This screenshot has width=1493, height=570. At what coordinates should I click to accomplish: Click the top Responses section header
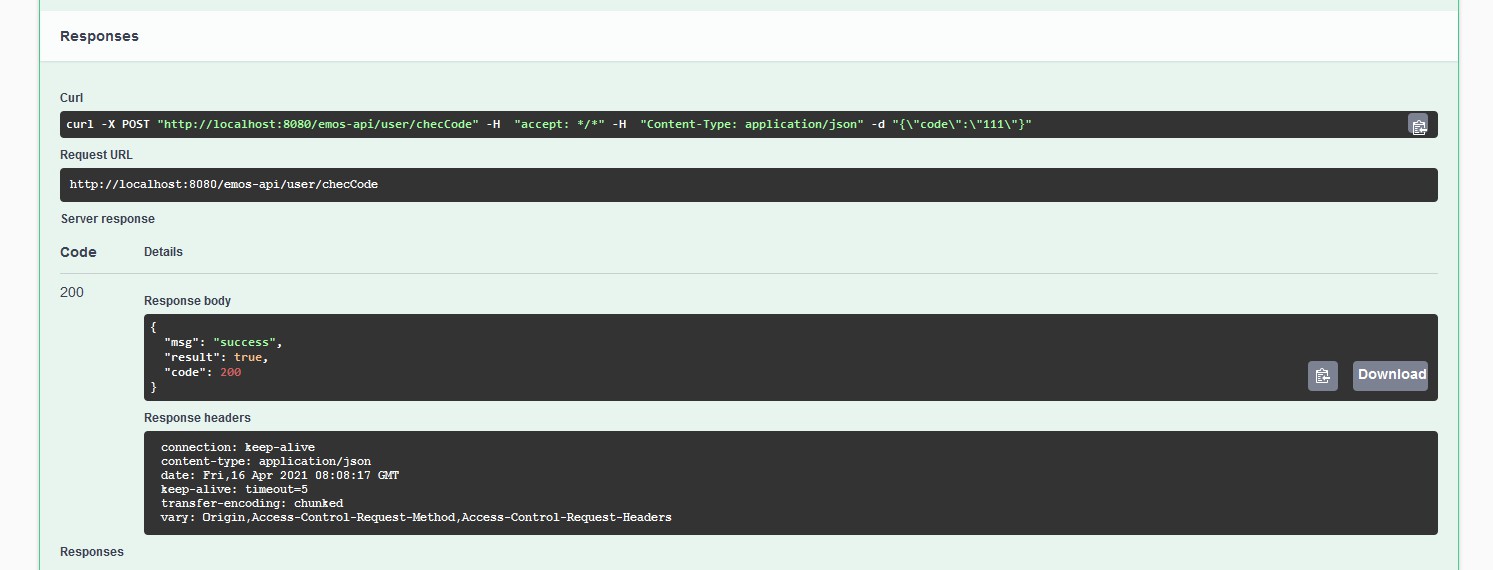(x=99, y=36)
